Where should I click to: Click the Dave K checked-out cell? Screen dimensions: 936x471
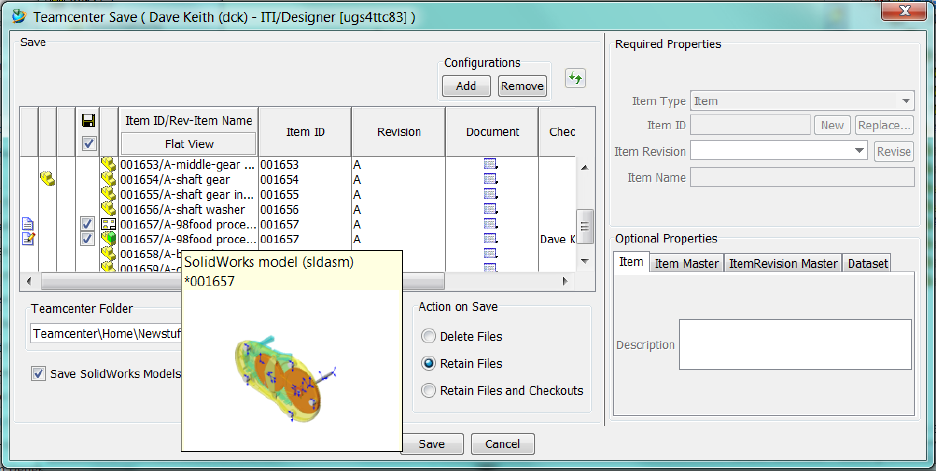point(557,239)
